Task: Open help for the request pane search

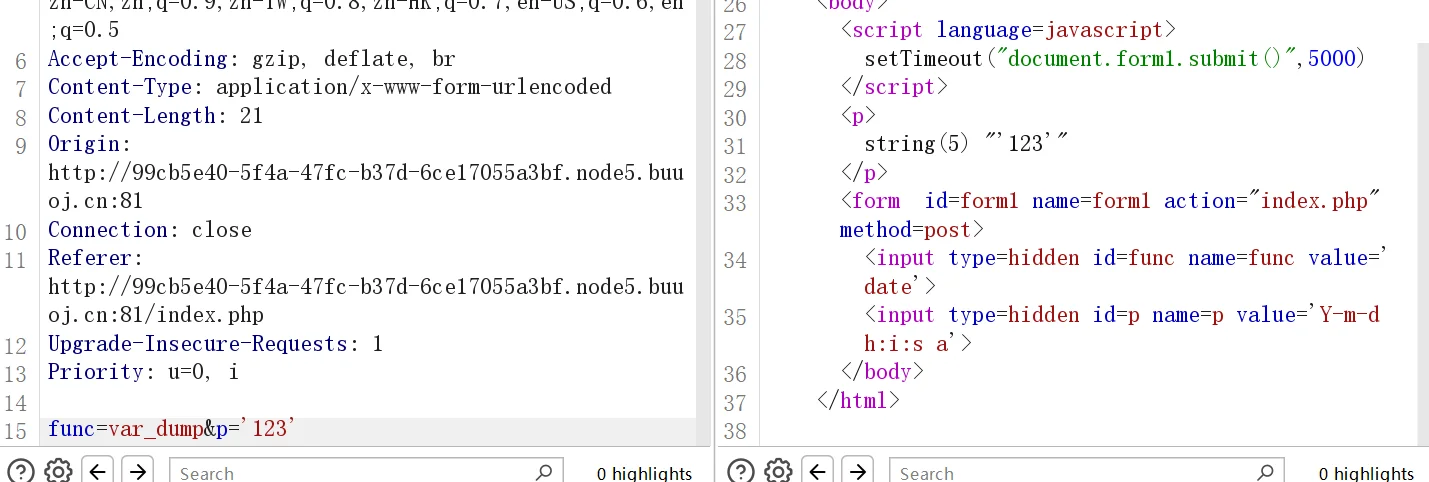Action: 21,471
